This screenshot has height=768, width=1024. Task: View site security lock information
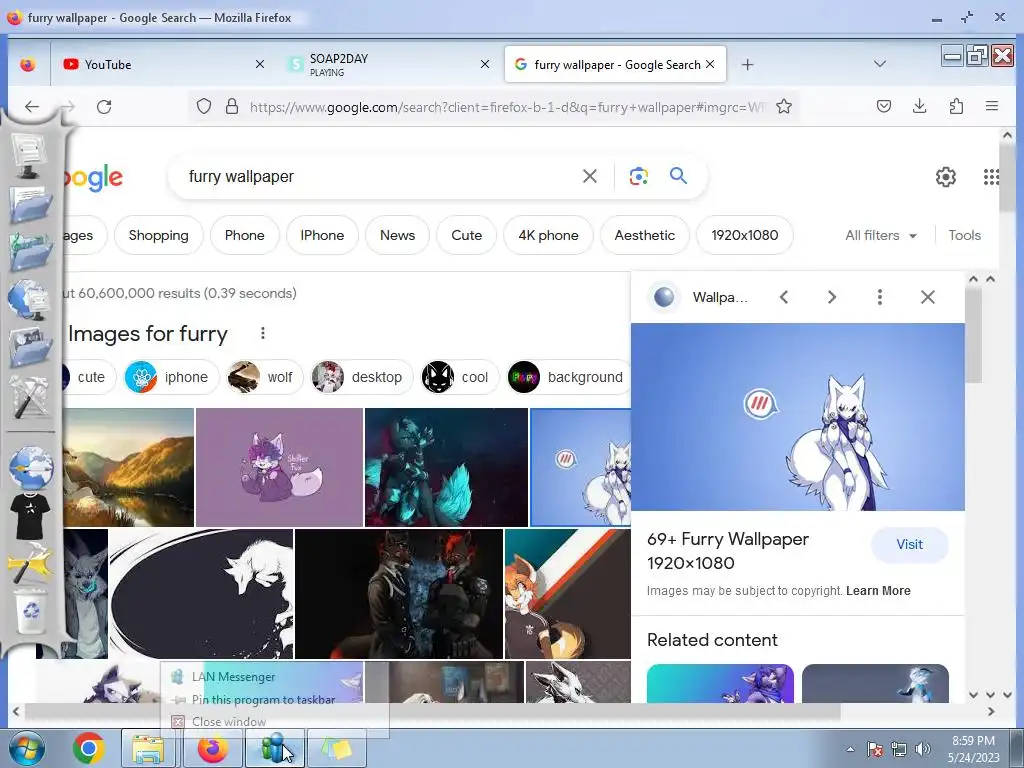pyautogui.click(x=231, y=106)
